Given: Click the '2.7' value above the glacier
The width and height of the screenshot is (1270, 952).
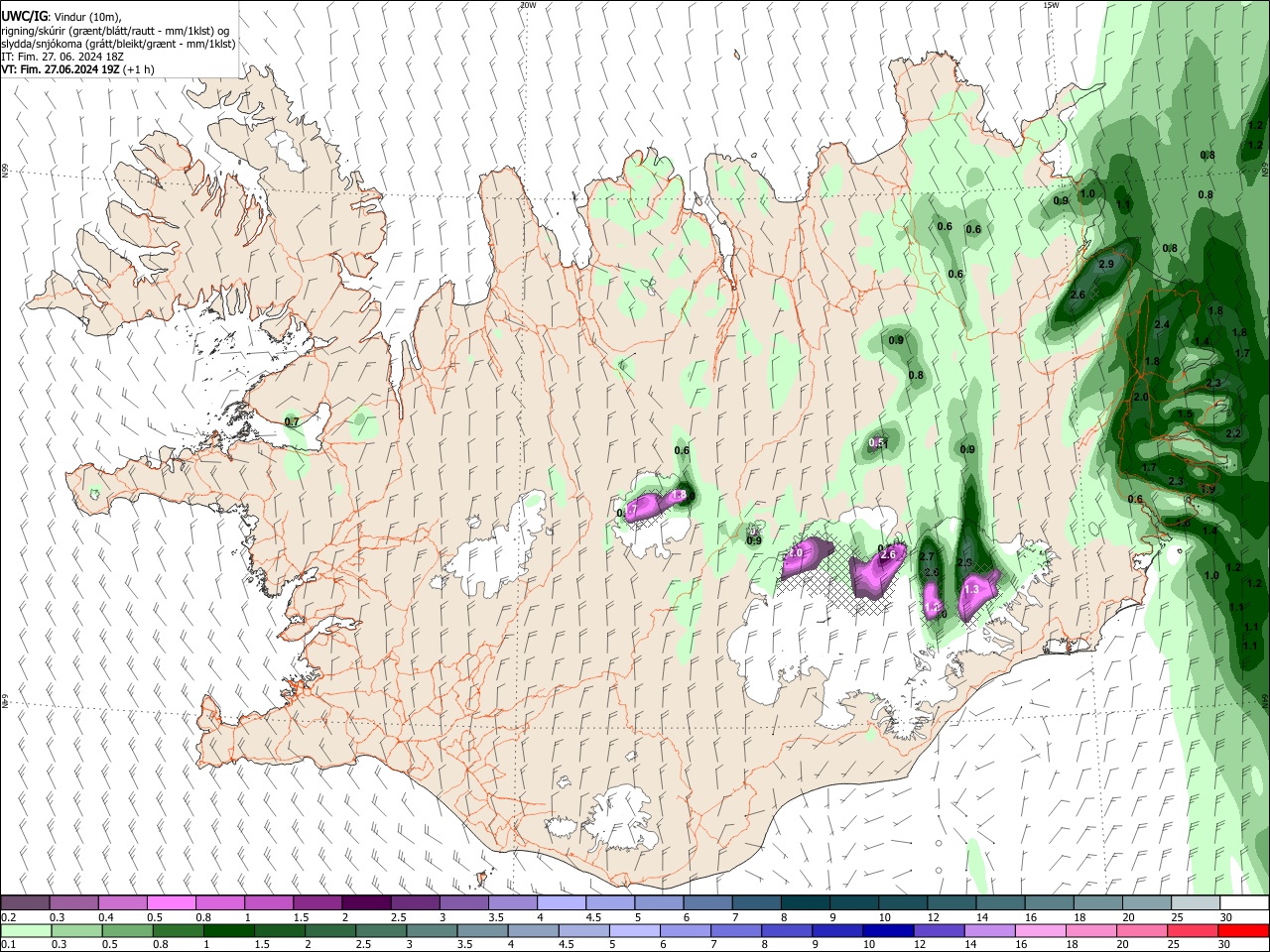Looking at the screenshot, I should coord(928,557).
